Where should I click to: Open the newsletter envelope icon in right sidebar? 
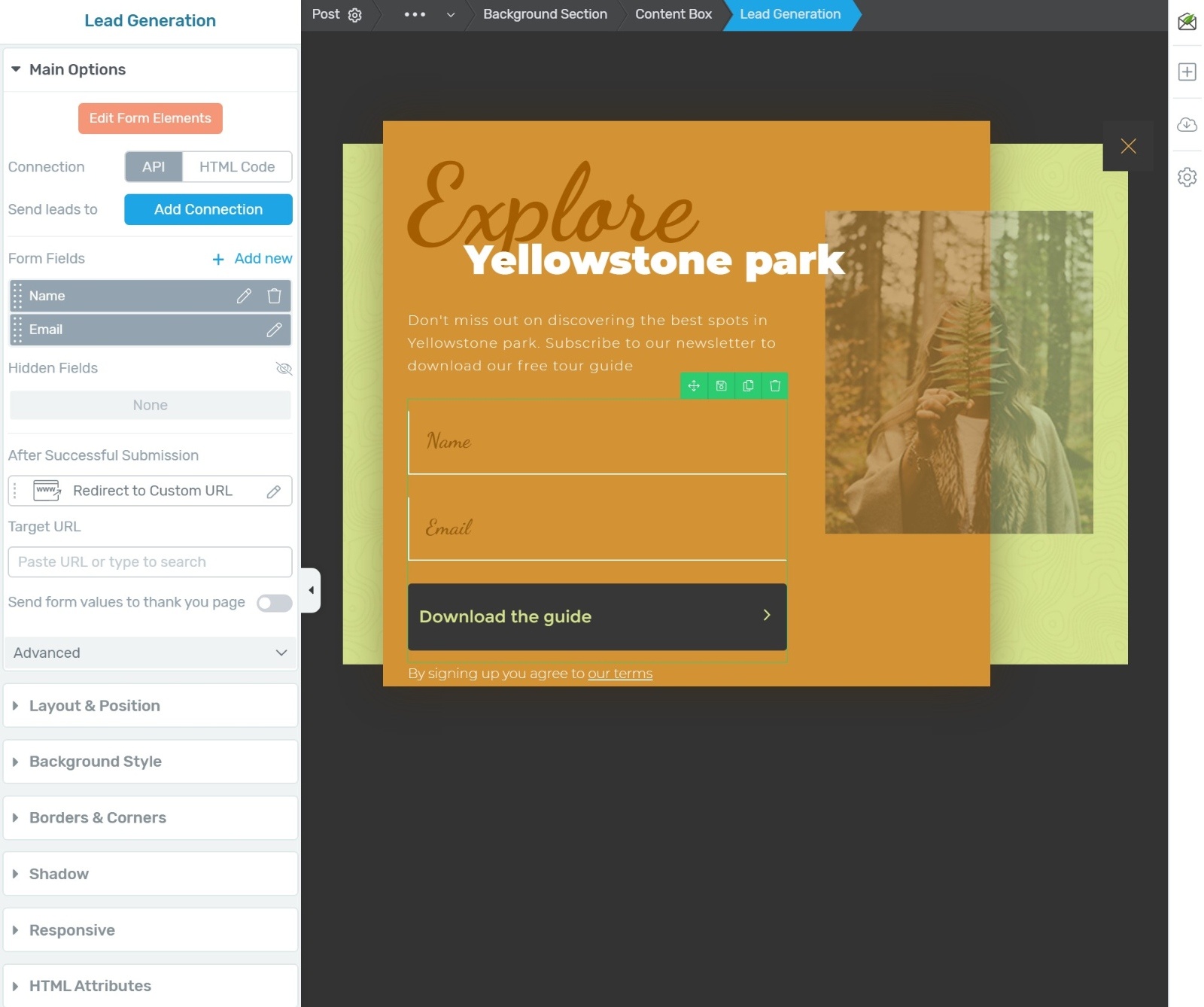1187,23
